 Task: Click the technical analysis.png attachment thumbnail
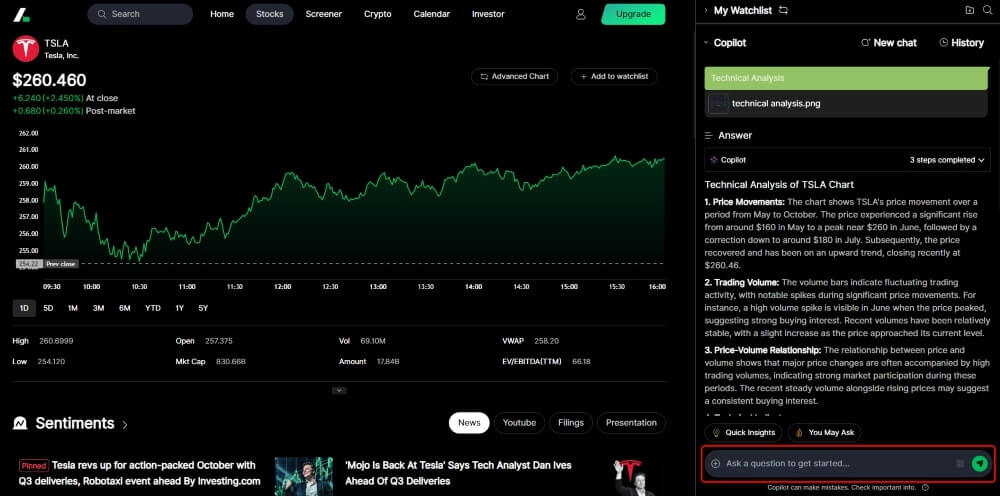(x=718, y=103)
